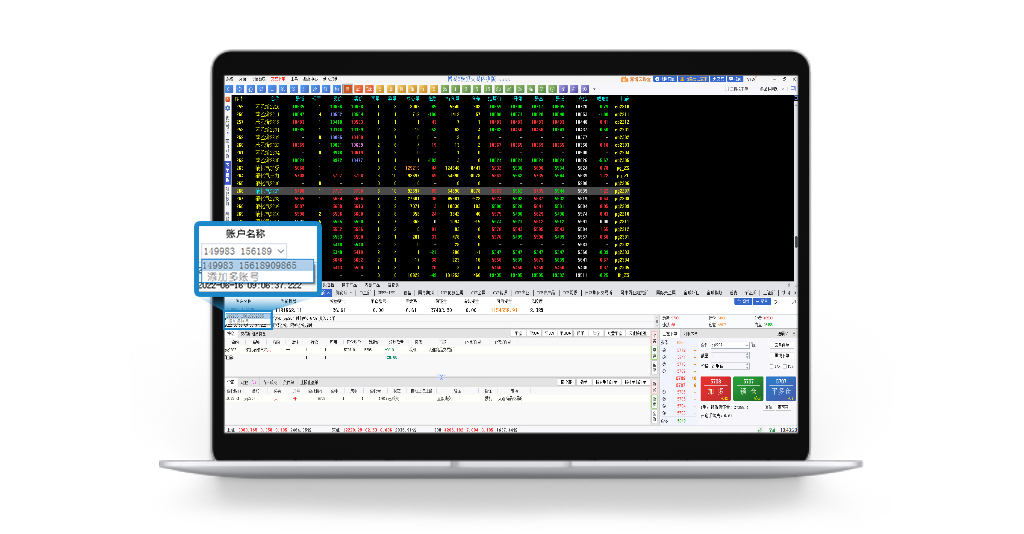The width and height of the screenshot is (1024, 534).
Task: Click the price stepper field in order panel
Action: click(730, 366)
